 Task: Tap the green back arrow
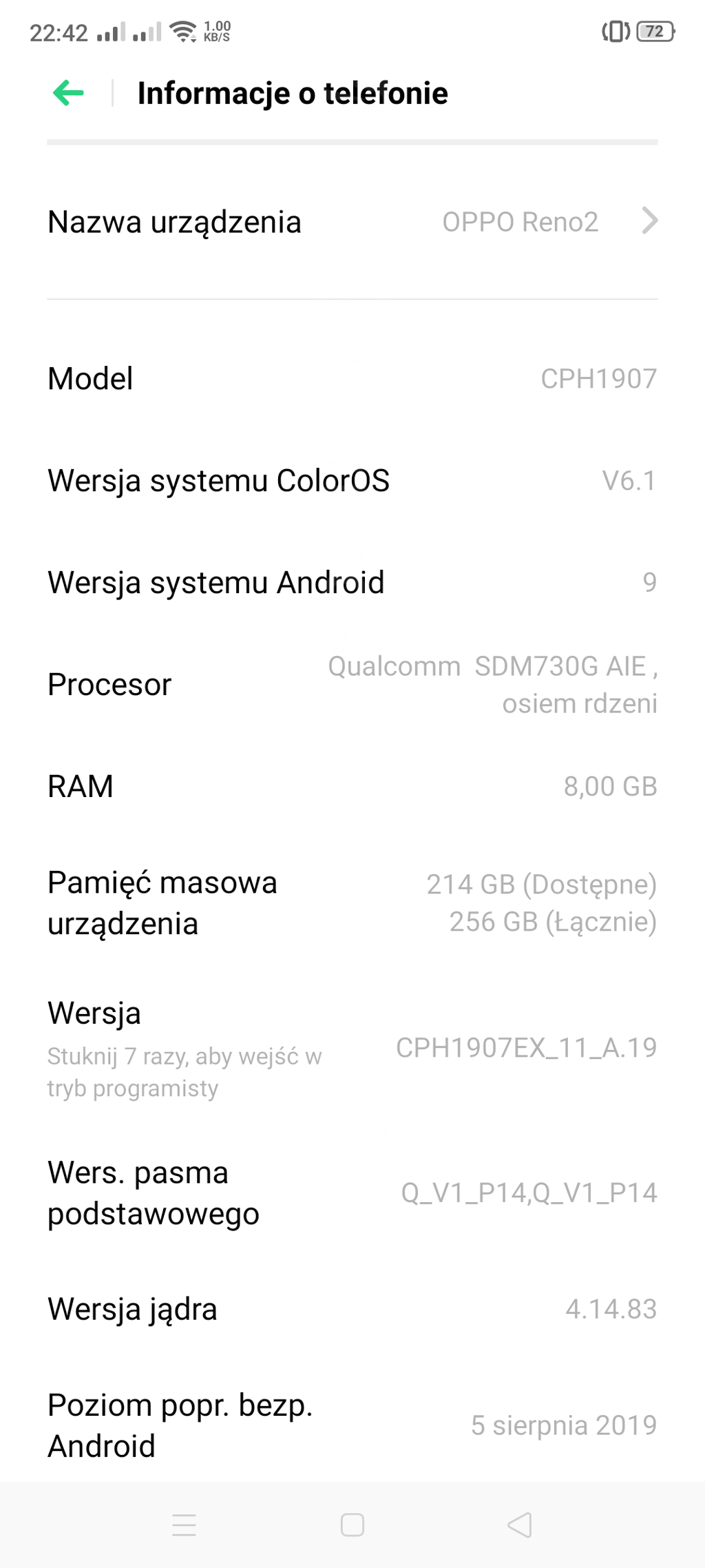[68, 93]
